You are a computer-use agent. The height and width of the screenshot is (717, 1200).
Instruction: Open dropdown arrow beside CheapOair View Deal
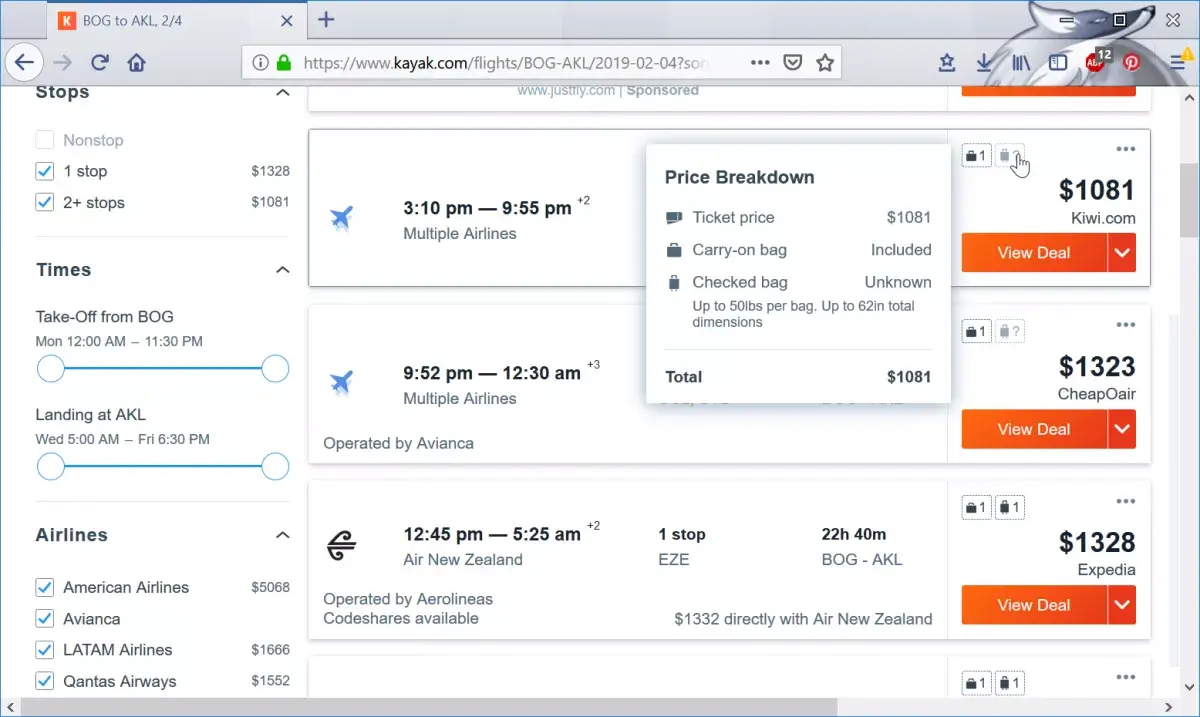point(1122,429)
